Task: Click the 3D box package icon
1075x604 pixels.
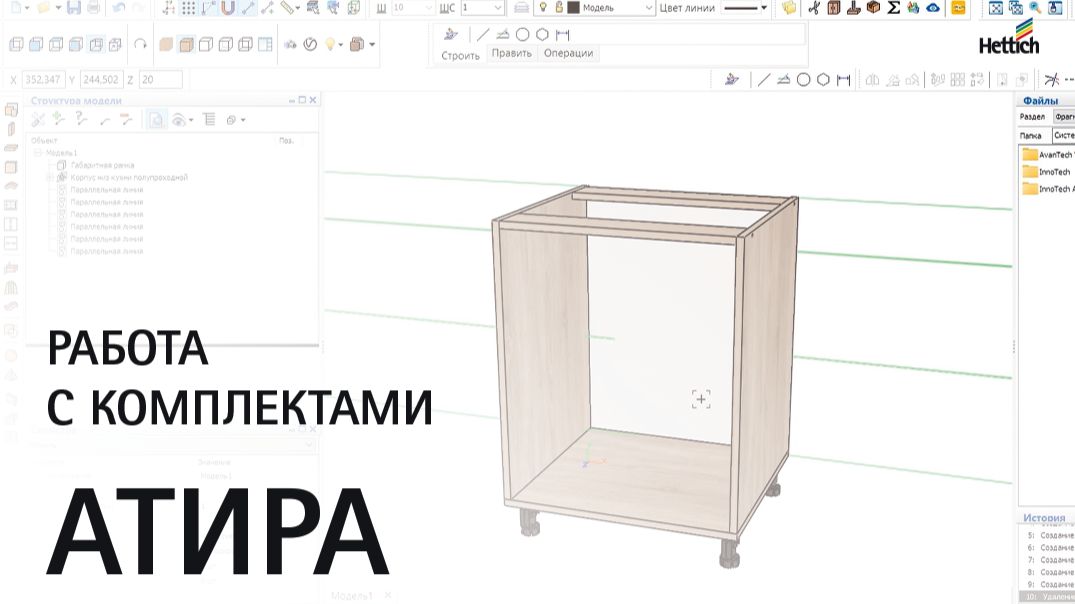Action: 873,8
